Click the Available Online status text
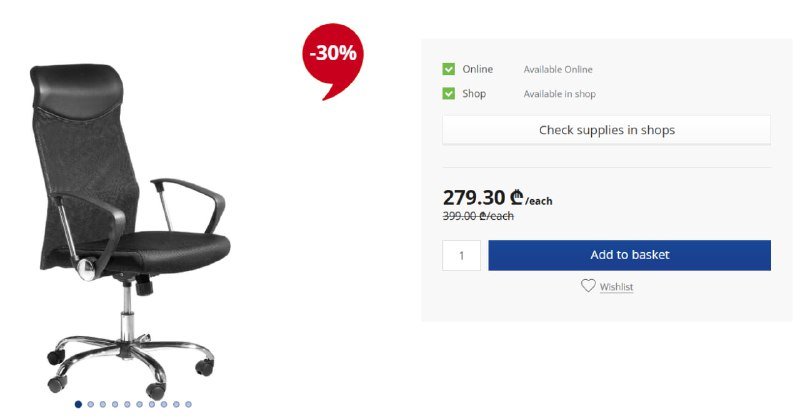This screenshot has width=800, height=419. [x=558, y=69]
